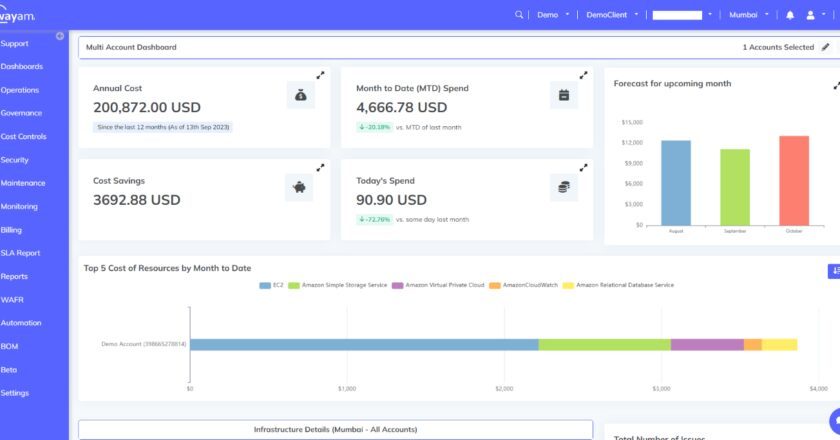Click the search magnifier icon
Image resolution: width=840 pixels, height=440 pixels.
[x=519, y=14]
